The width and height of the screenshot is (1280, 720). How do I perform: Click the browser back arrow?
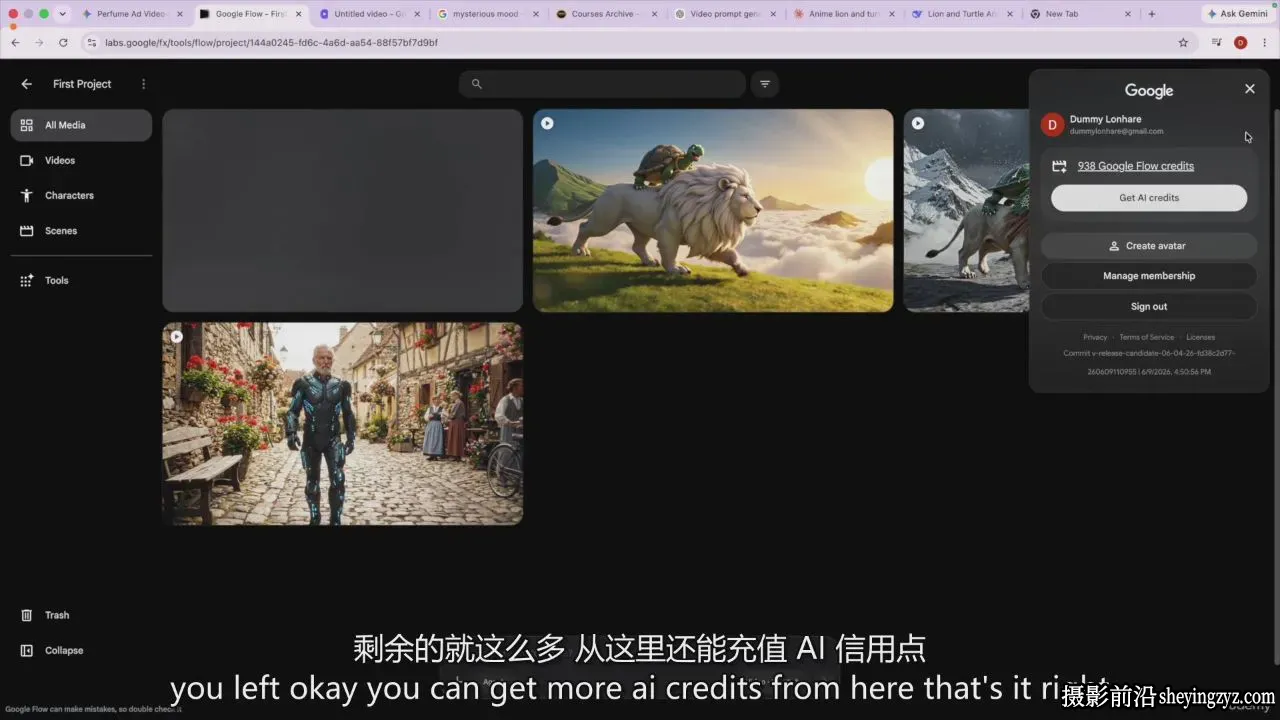[15, 43]
